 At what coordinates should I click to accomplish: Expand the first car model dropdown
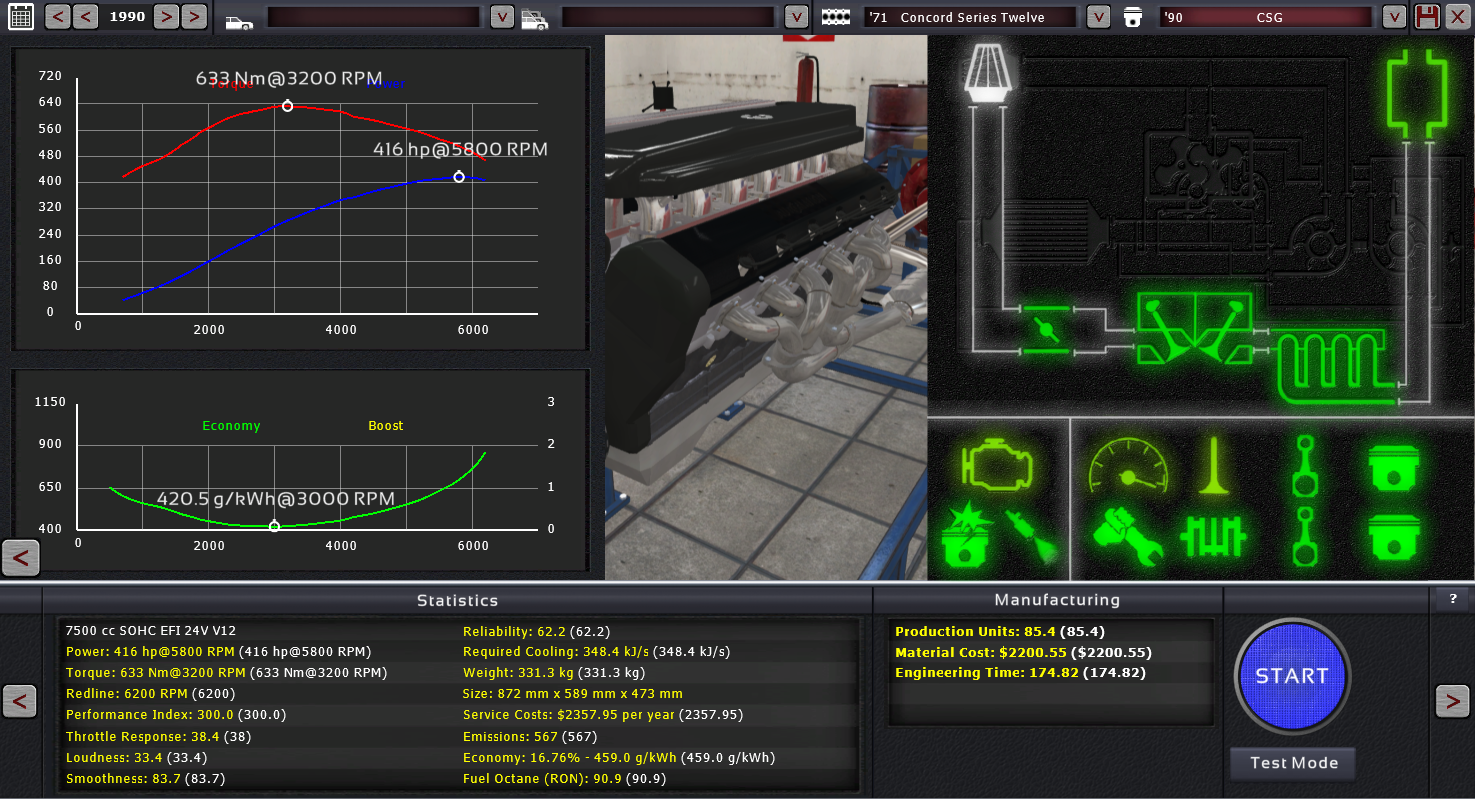[502, 17]
